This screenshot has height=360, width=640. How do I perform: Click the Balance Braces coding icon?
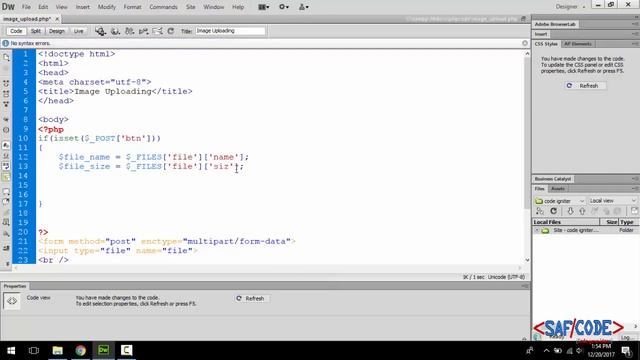[x=6, y=130]
